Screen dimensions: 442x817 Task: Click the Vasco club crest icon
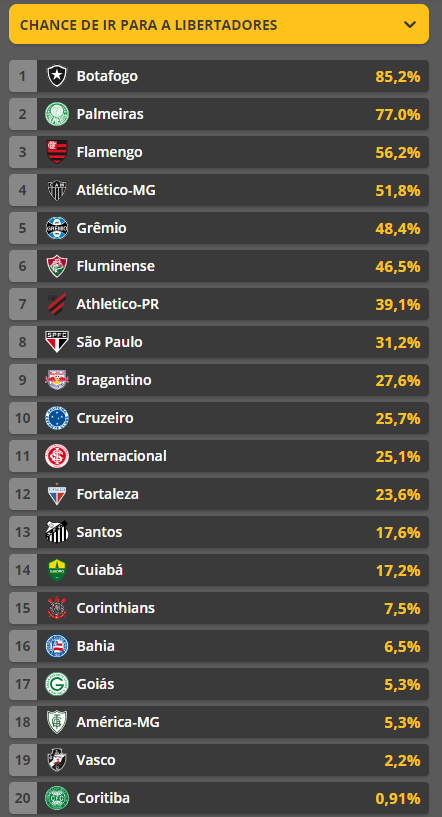click(57, 761)
